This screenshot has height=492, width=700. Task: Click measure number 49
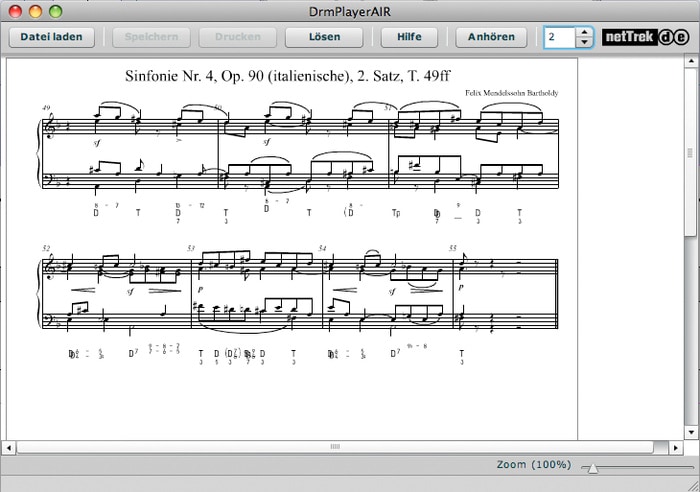click(x=46, y=108)
